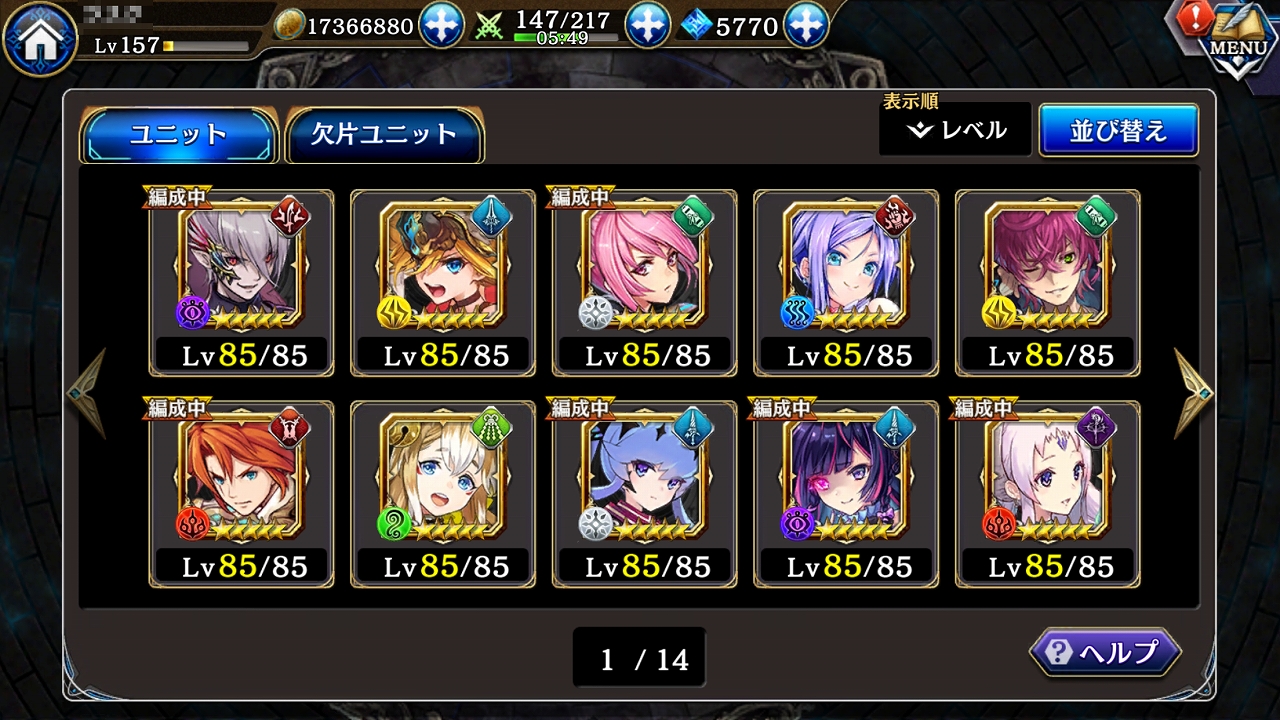The height and width of the screenshot is (720, 1280).
Task: Select the winking magenta-haired unit card
Action: pyautogui.click(x=1048, y=283)
